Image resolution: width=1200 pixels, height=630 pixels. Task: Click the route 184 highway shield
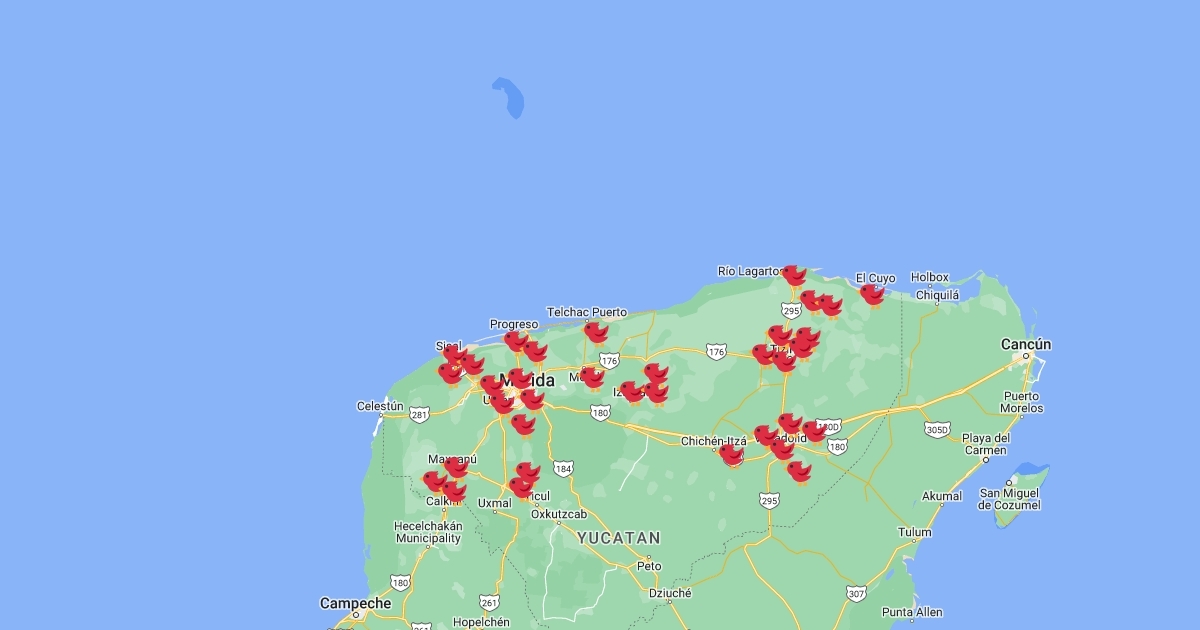pyautogui.click(x=563, y=468)
